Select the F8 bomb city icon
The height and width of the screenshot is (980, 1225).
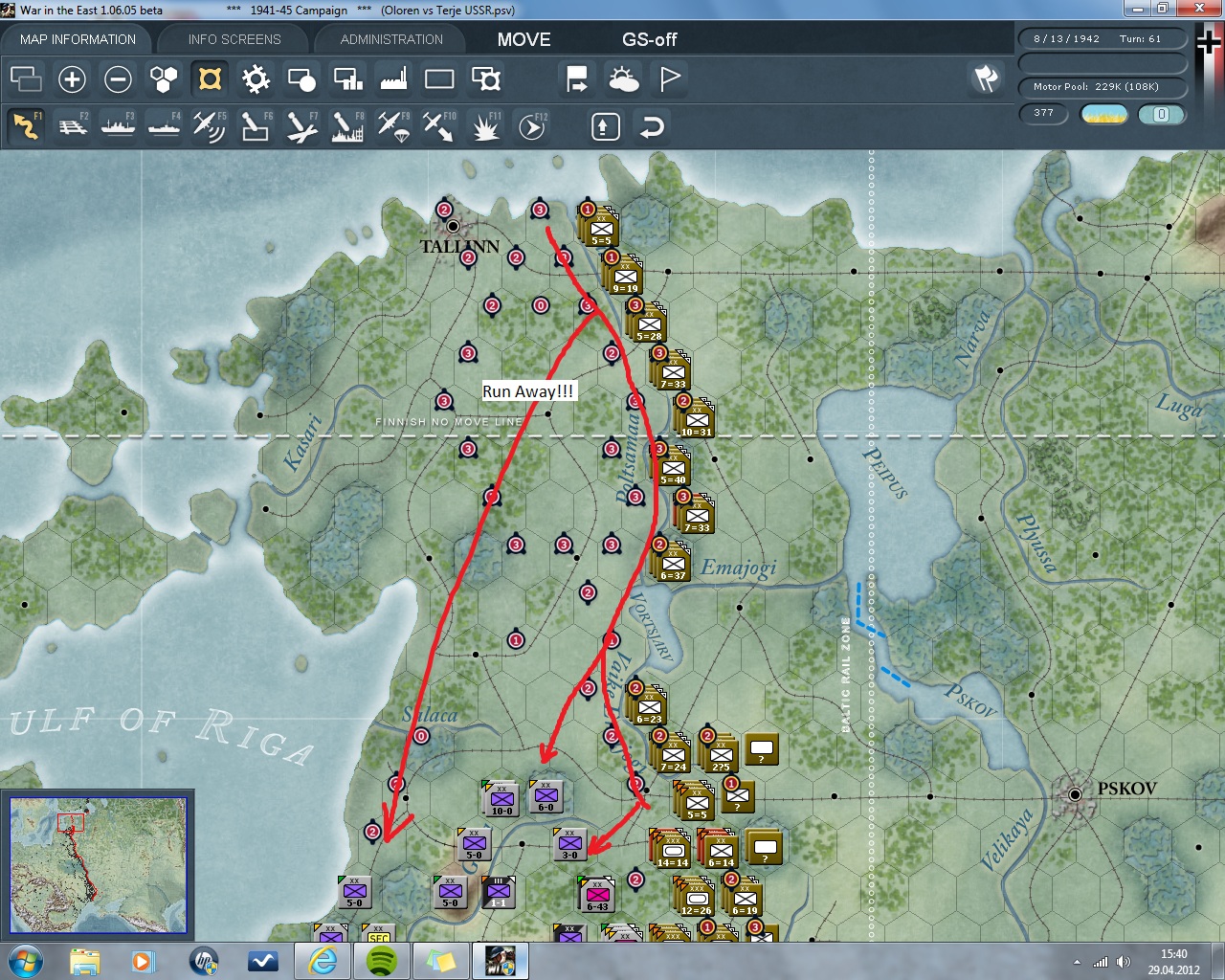(347, 126)
